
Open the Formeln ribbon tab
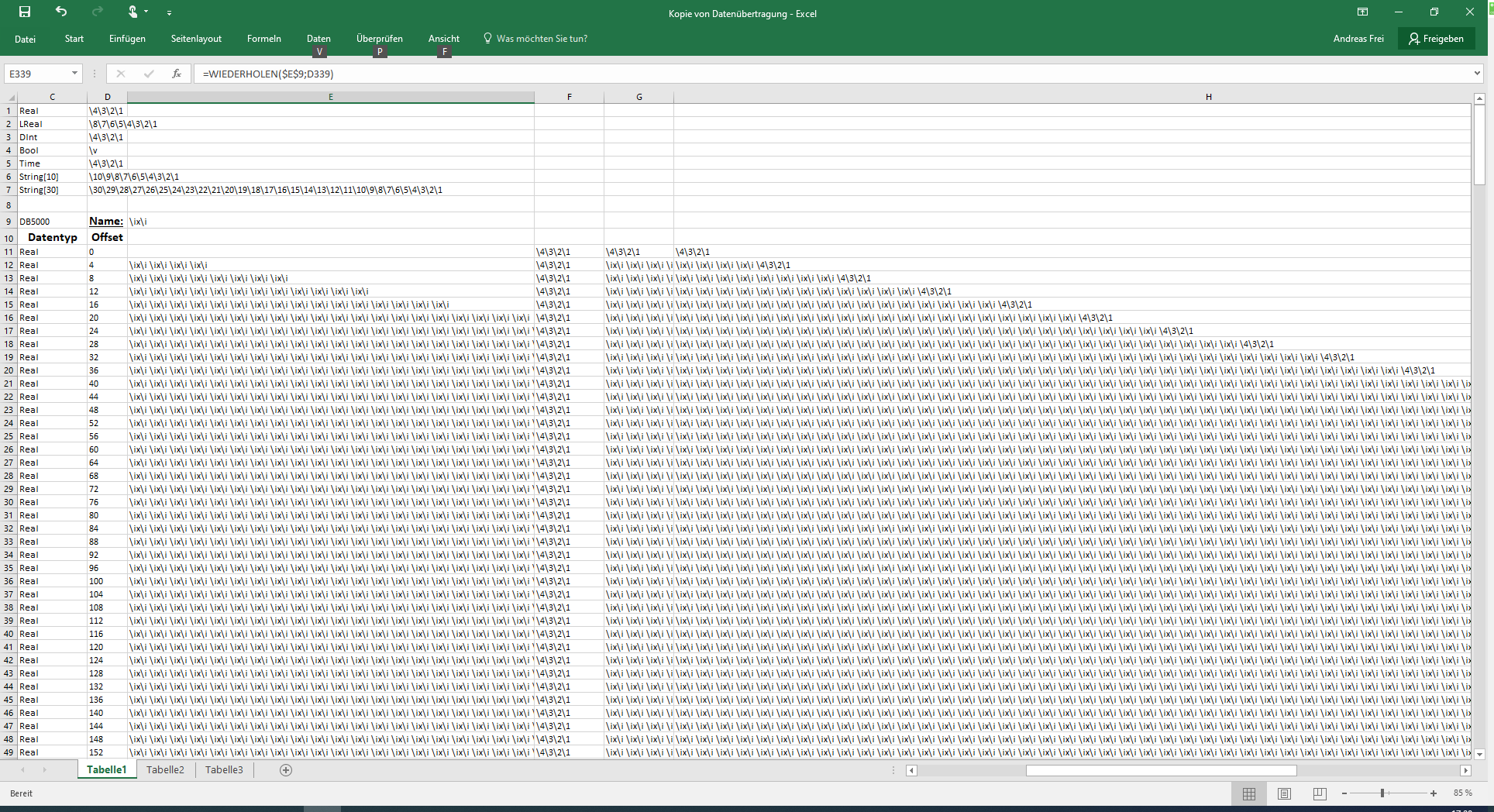pyautogui.click(x=263, y=39)
